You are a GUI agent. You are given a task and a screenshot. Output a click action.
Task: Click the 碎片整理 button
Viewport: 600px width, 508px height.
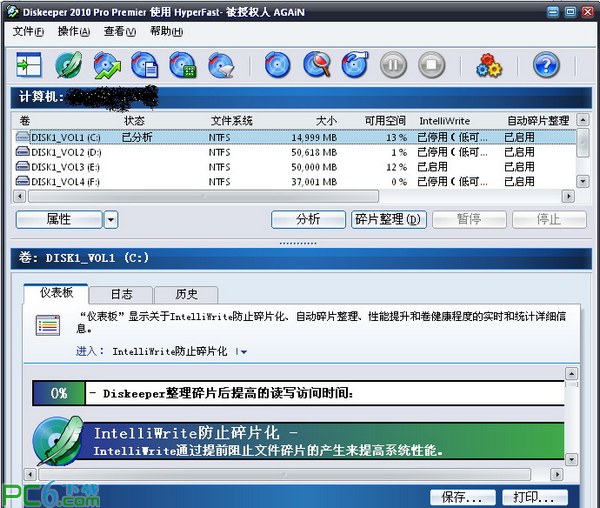[x=389, y=219]
